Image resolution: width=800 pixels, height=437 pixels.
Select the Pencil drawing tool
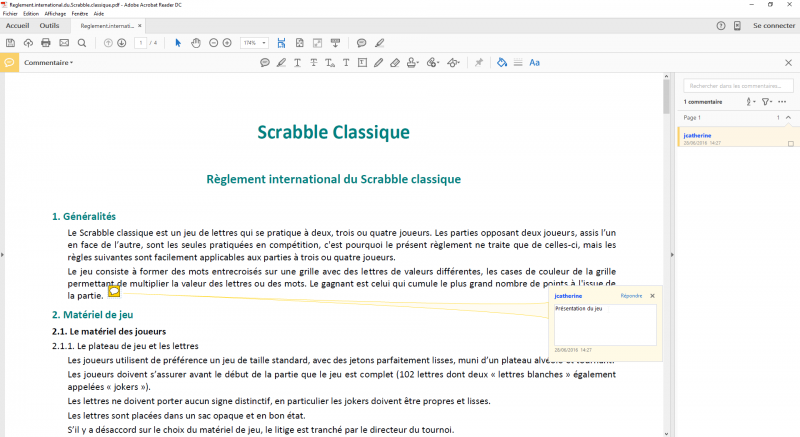coord(378,62)
